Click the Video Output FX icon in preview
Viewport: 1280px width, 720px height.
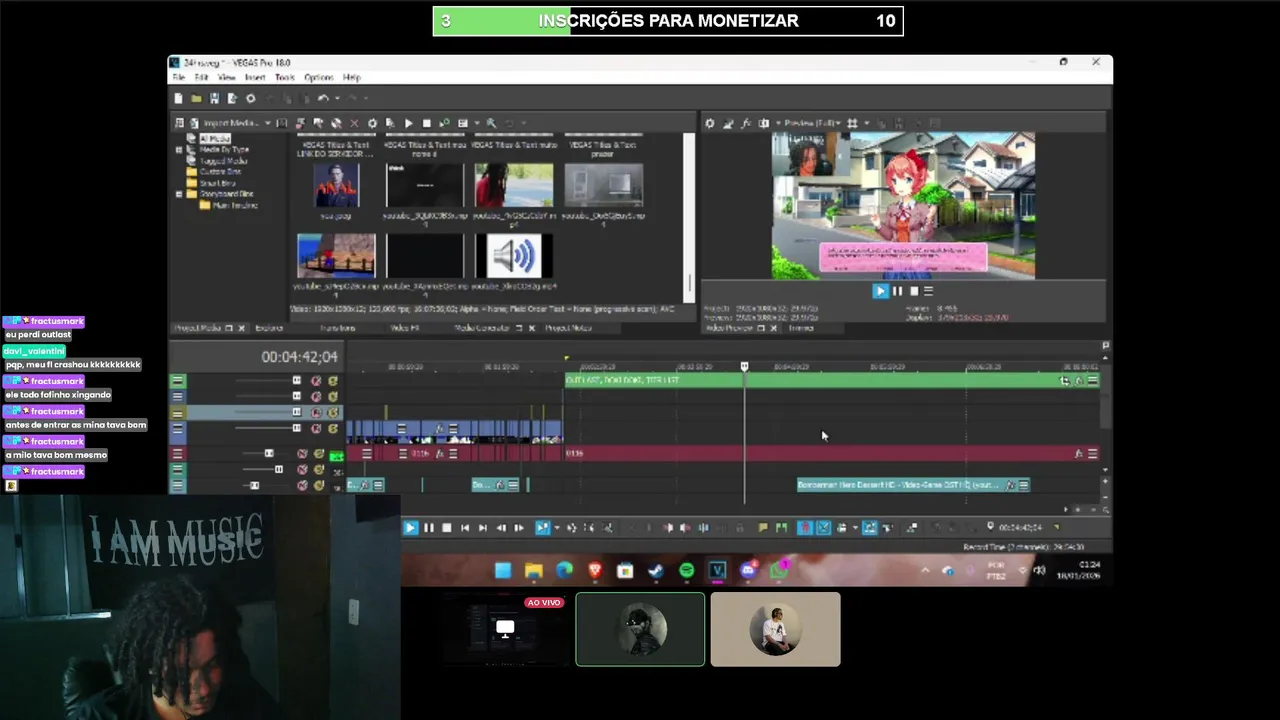pyautogui.click(x=746, y=123)
